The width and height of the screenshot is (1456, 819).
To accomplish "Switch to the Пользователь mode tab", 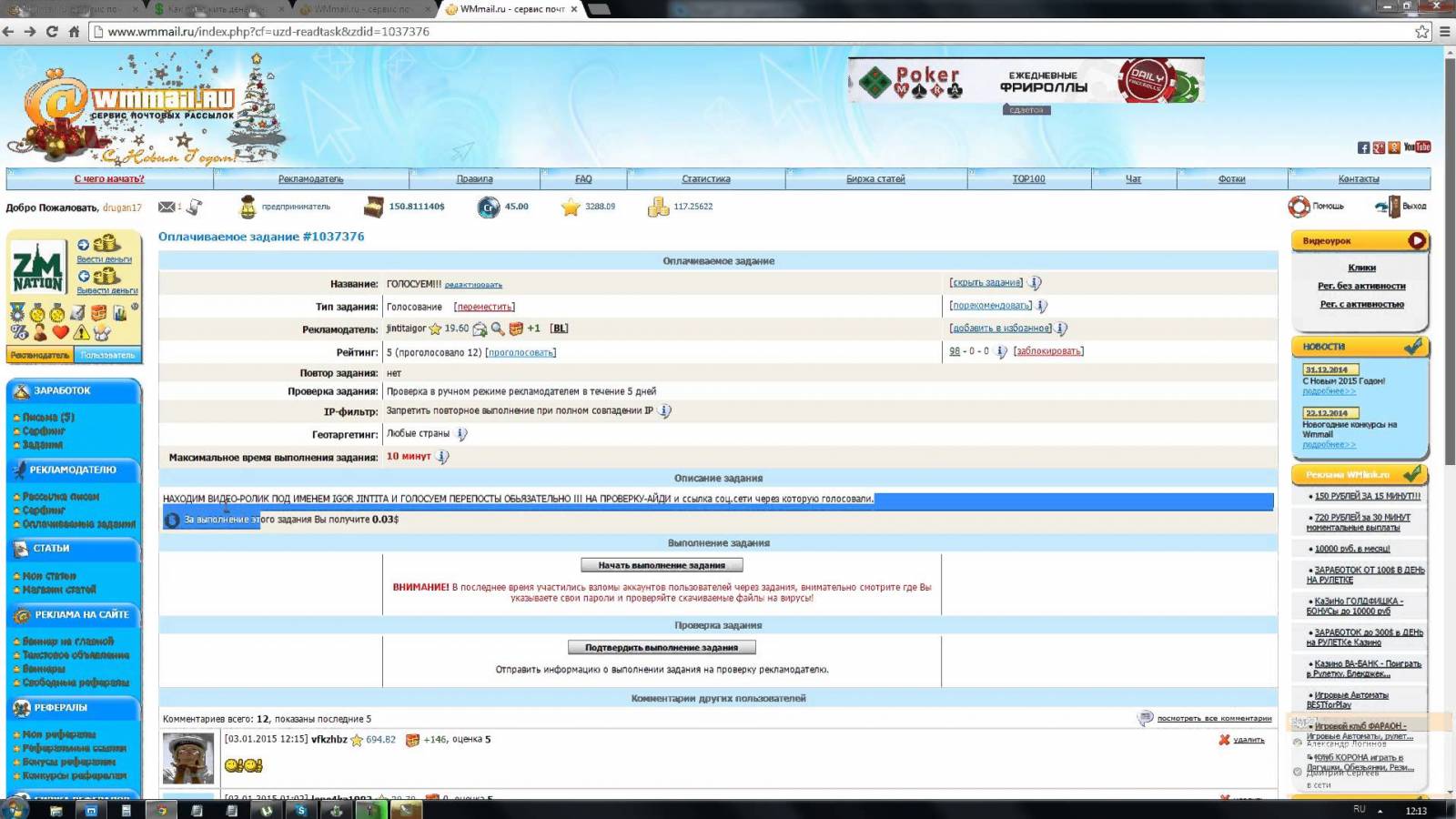I will (x=107, y=355).
